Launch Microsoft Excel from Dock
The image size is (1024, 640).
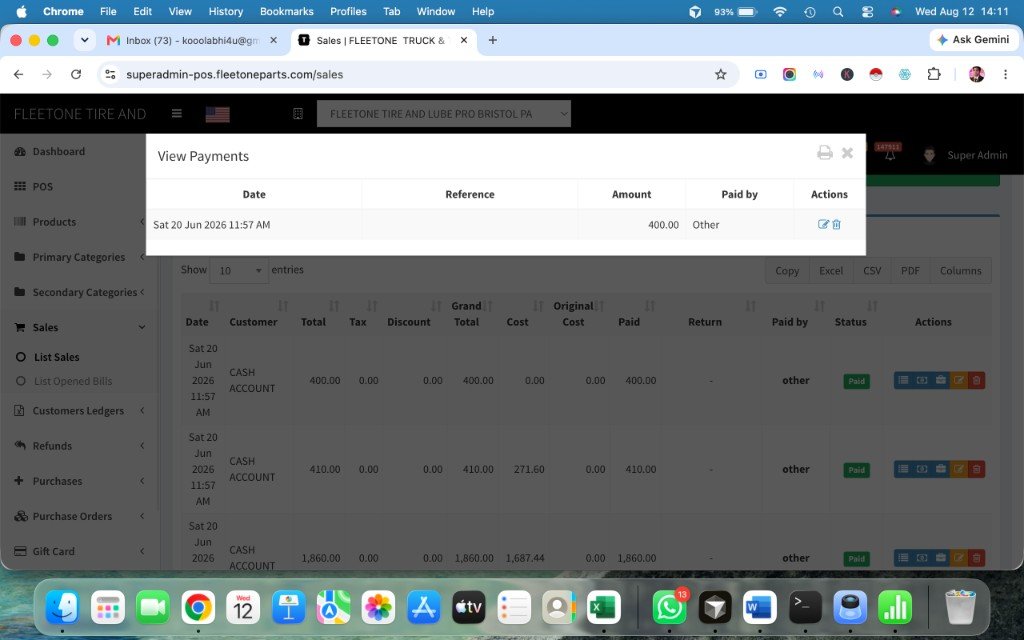(x=603, y=608)
